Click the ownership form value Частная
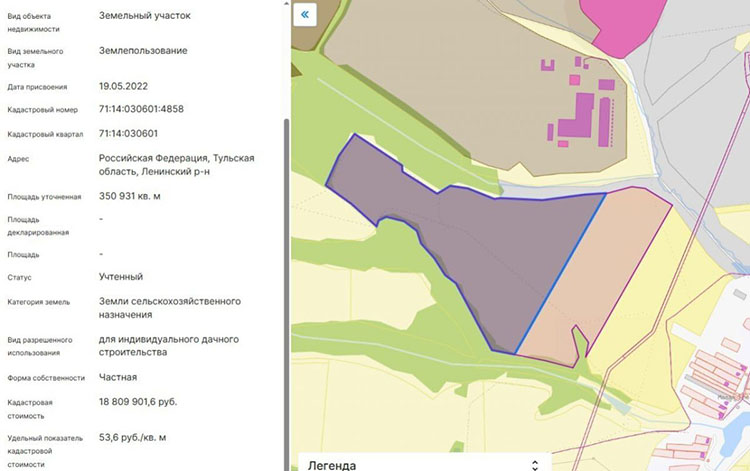 pyautogui.click(x=118, y=377)
